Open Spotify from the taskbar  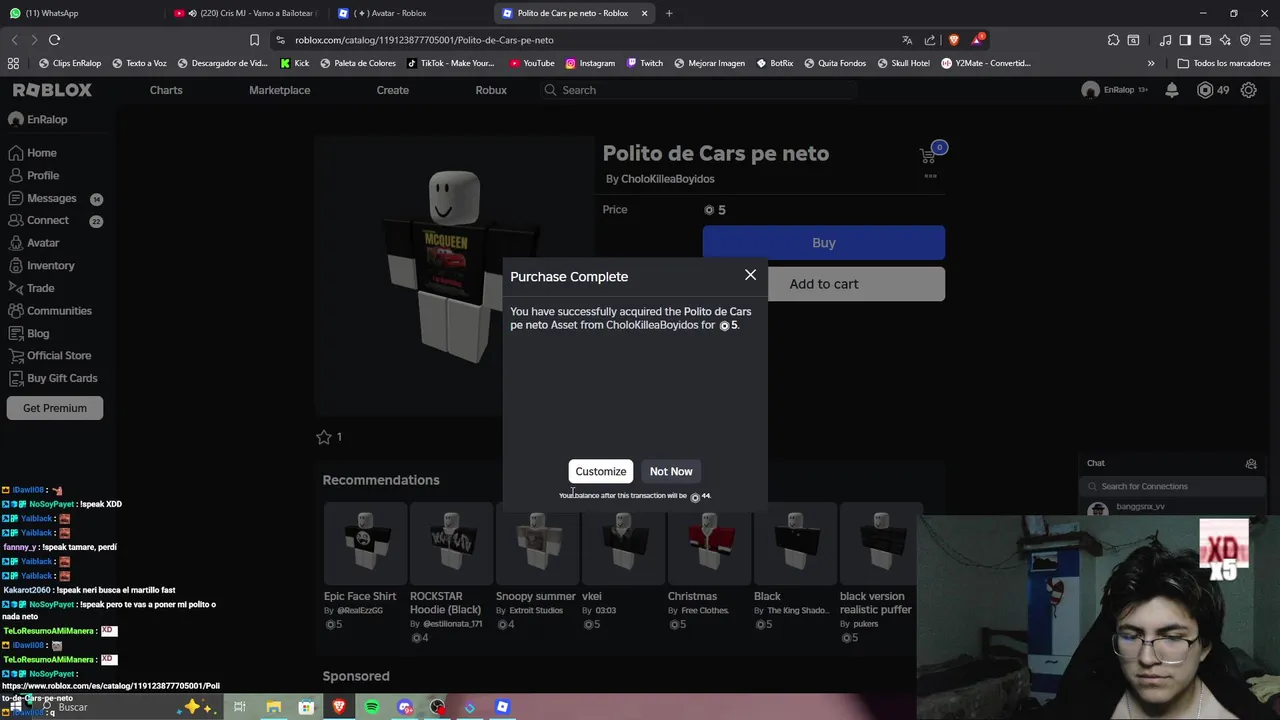pyautogui.click(x=372, y=707)
